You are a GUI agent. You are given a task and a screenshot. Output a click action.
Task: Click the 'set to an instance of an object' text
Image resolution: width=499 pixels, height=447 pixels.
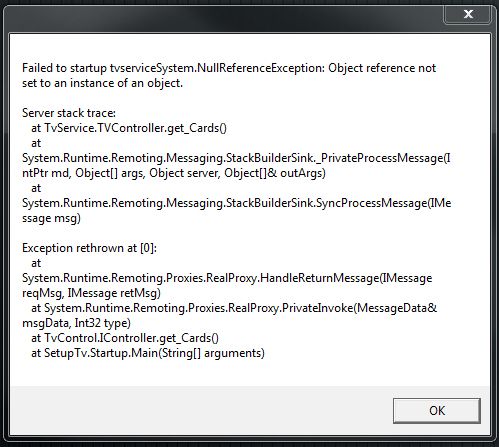[x=102, y=83]
